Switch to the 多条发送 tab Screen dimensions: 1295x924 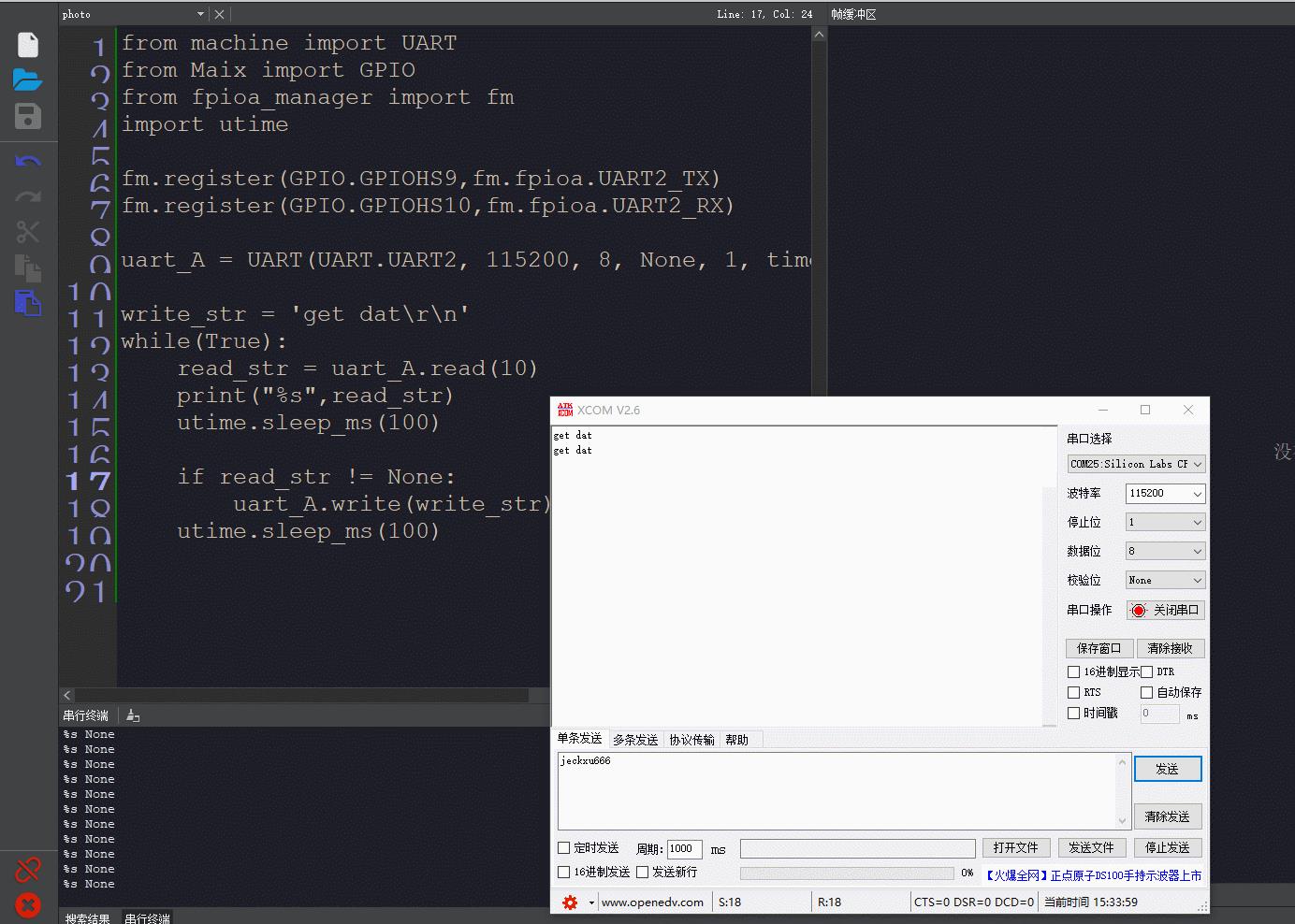(635, 740)
